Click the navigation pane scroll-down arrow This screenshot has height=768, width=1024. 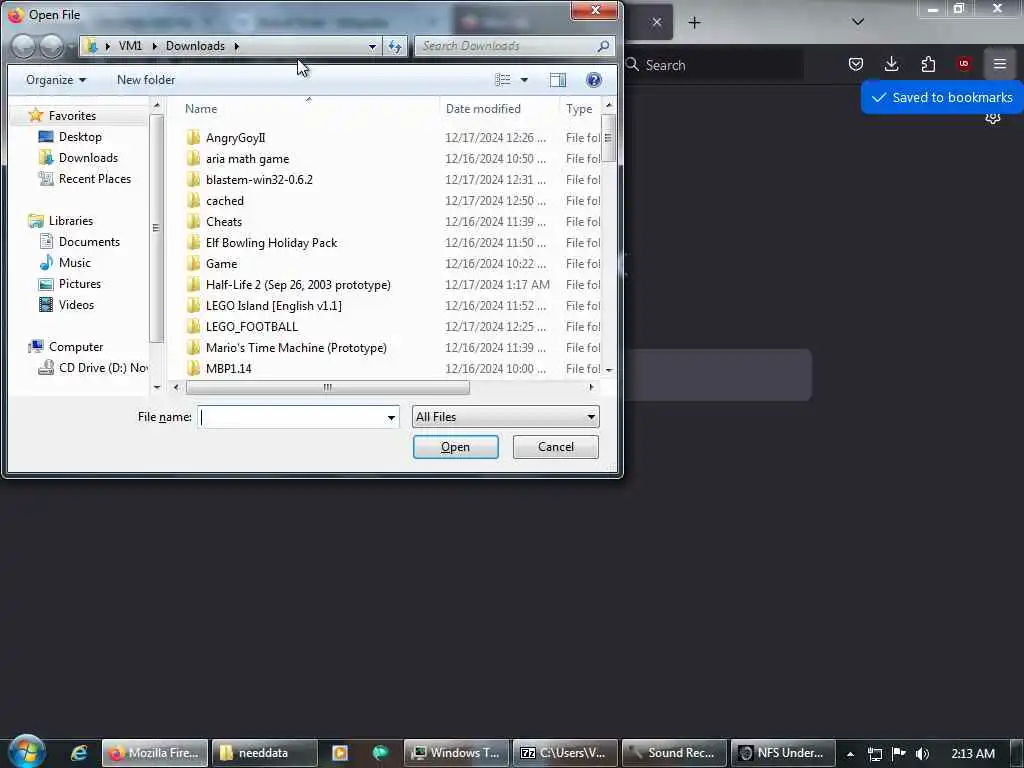tap(156, 387)
